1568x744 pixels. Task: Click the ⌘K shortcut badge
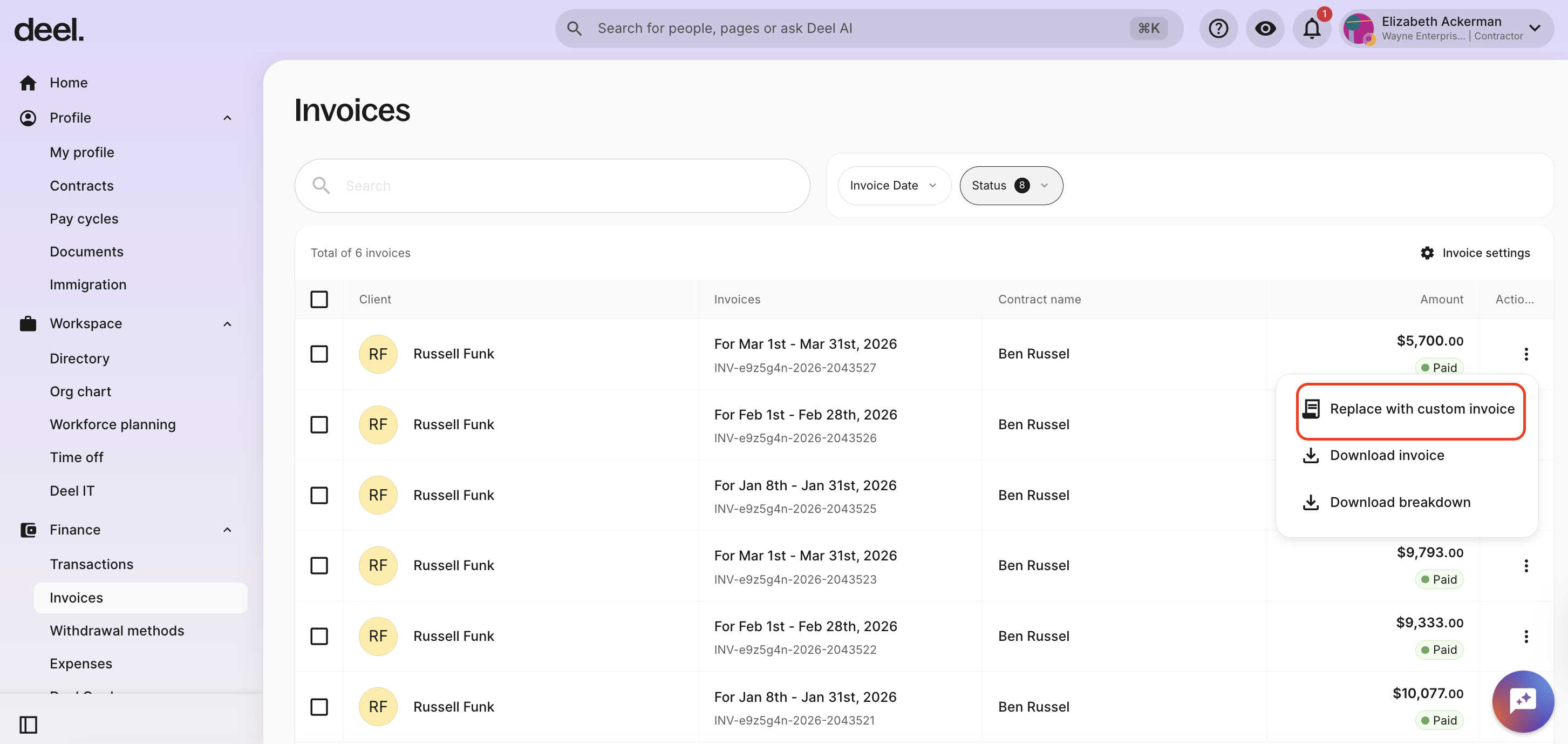pyautogui.click(x=1149, y=29)
